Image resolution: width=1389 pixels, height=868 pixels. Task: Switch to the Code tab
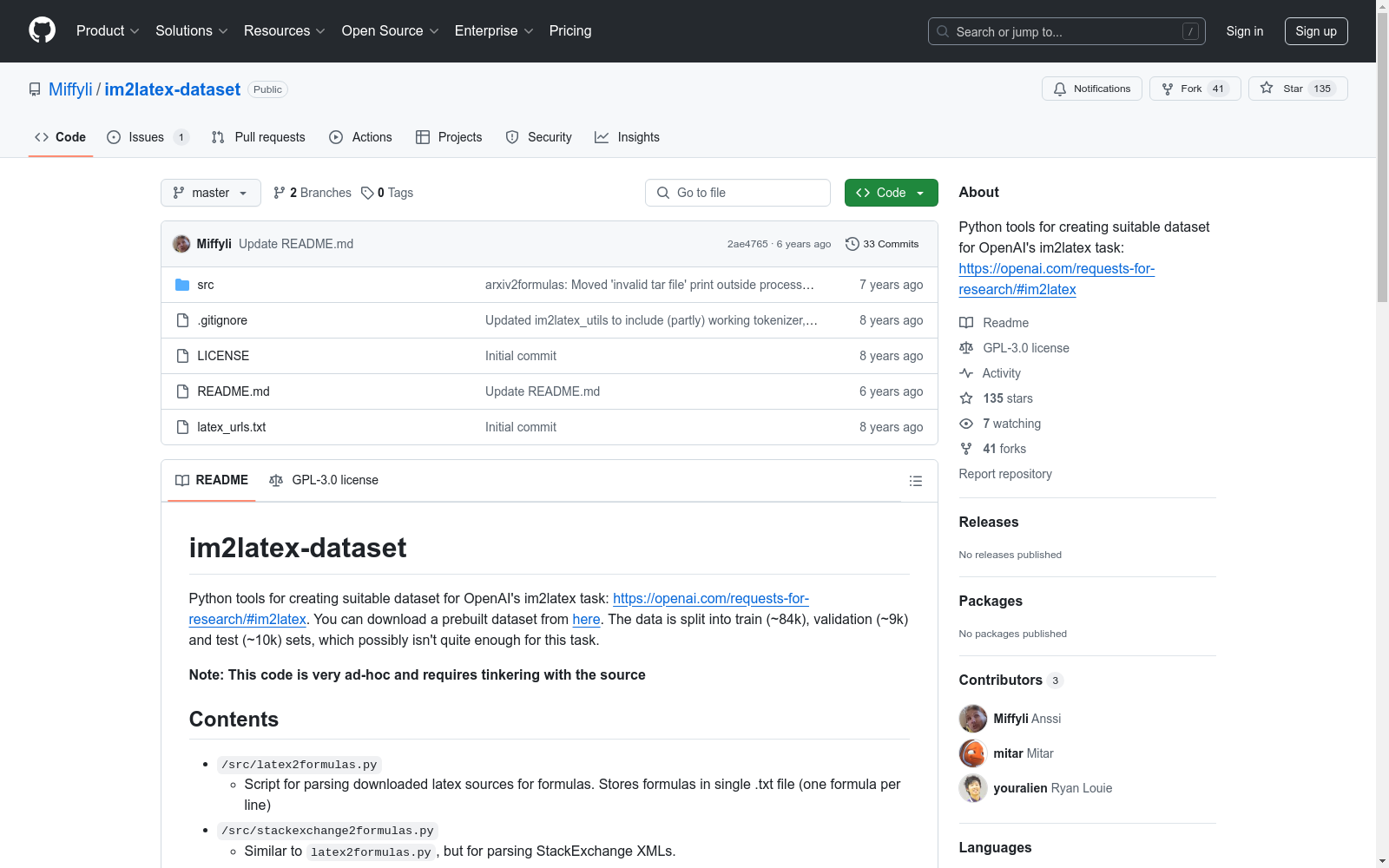pyautogui.click(x=61, y=137)
